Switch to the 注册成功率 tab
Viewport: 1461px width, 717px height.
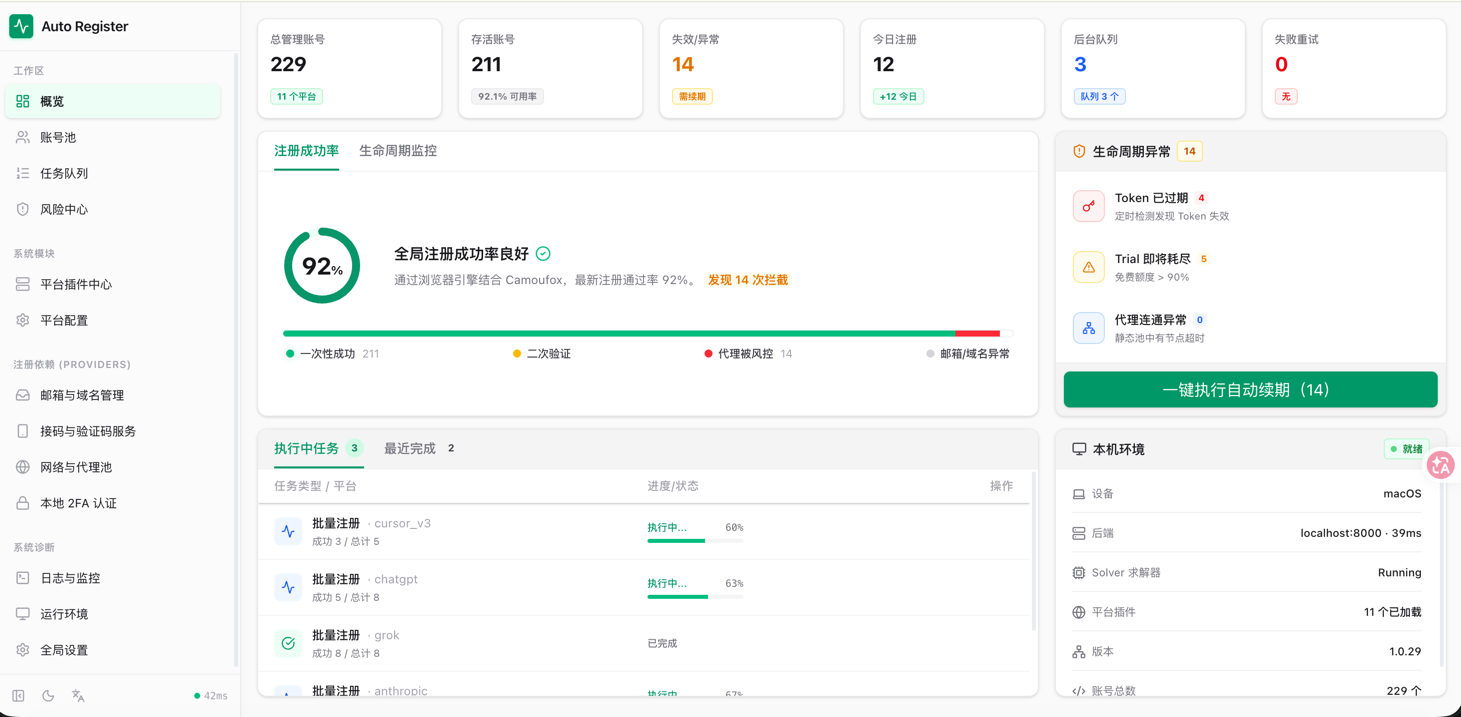click(306, 151)
